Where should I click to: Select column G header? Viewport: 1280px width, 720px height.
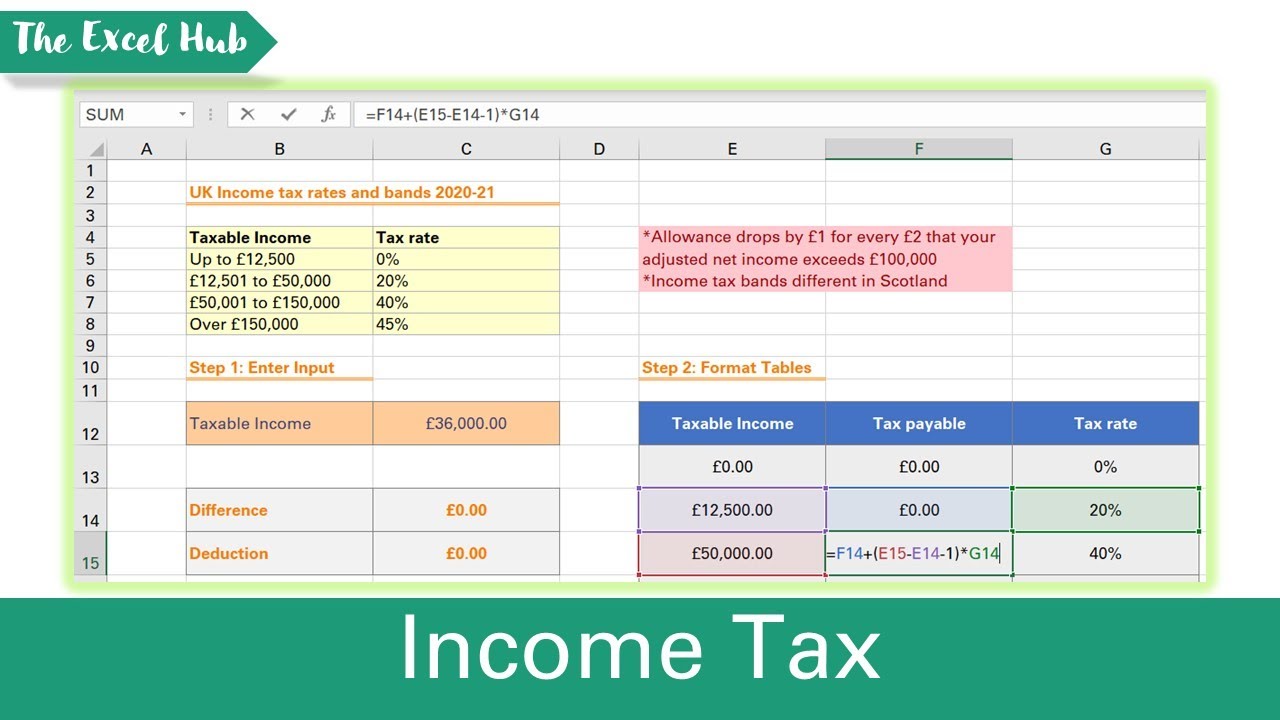tap(1105, 149)
